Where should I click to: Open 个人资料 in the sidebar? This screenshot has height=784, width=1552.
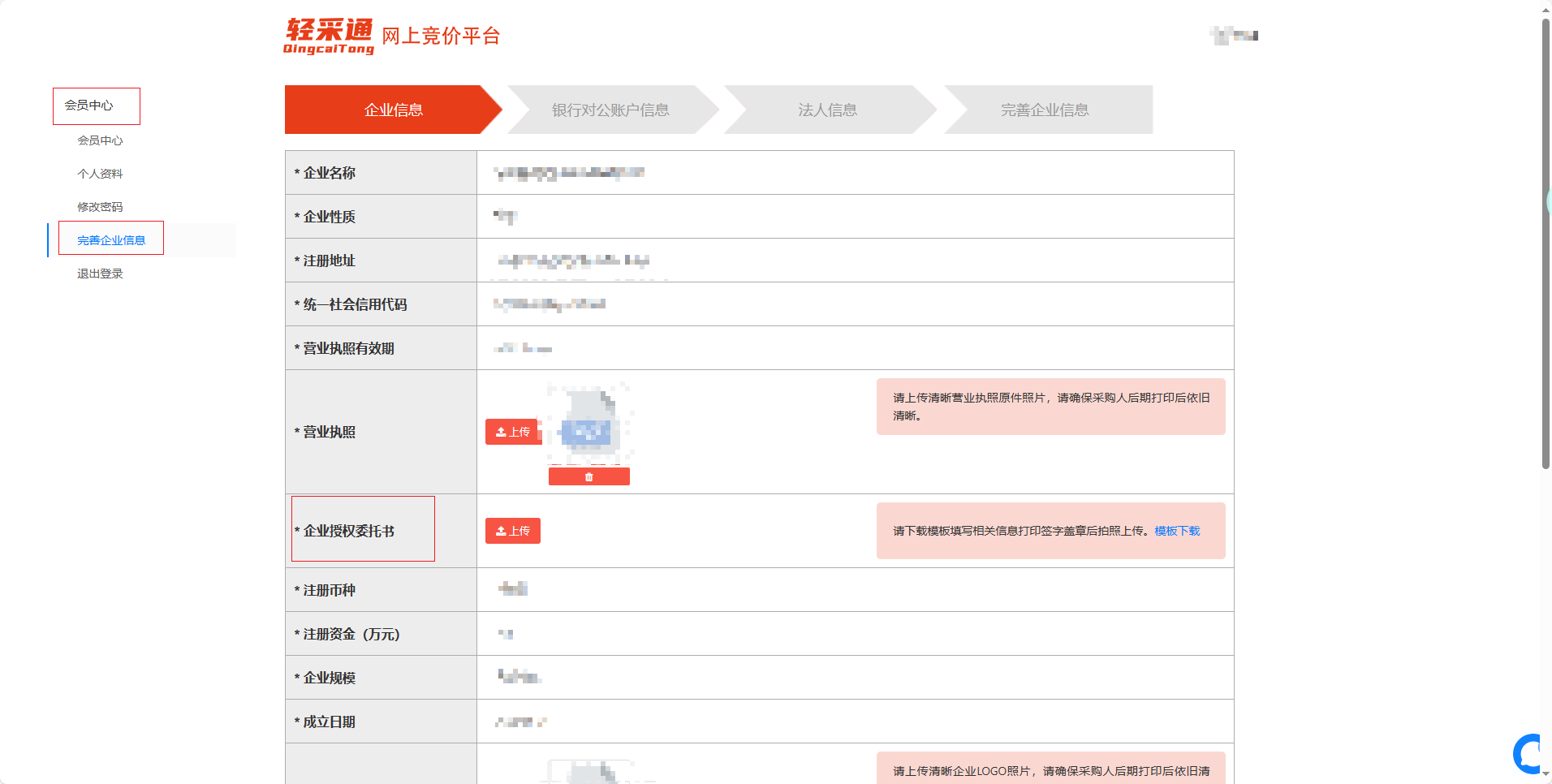click(100, 174)
